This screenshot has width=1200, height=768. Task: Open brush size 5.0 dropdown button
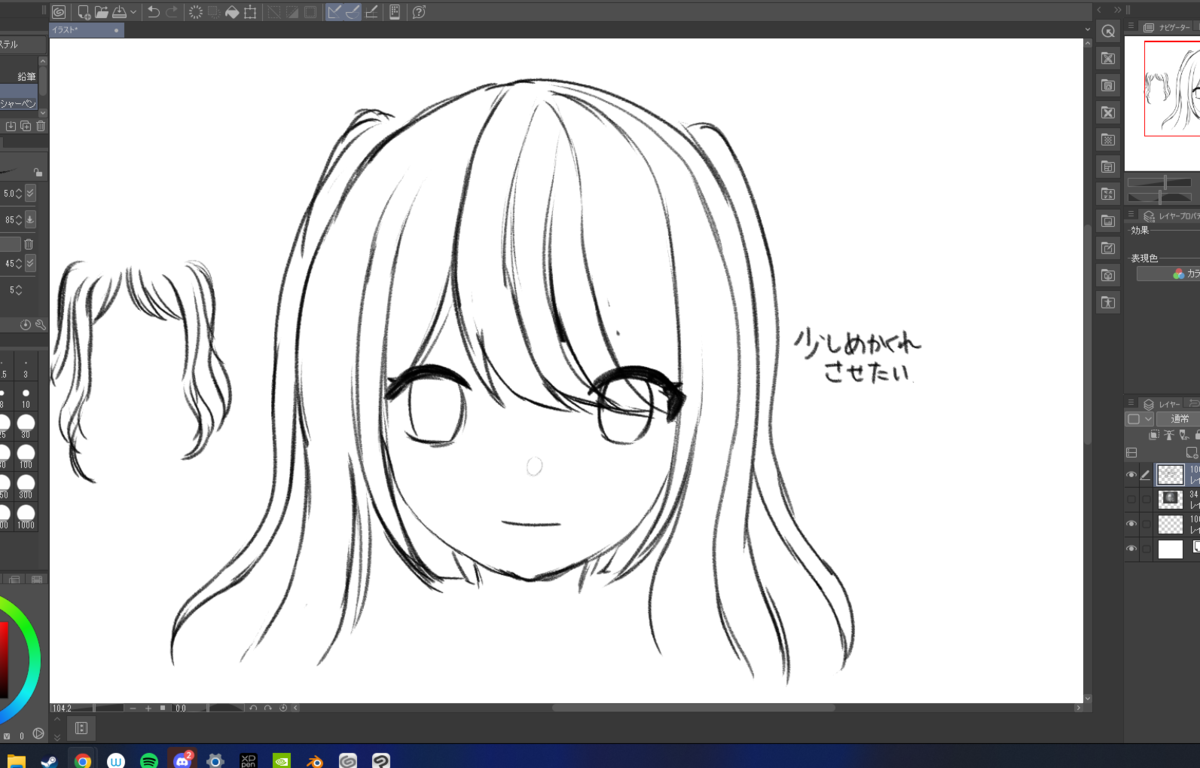click(x=30, y=193)
